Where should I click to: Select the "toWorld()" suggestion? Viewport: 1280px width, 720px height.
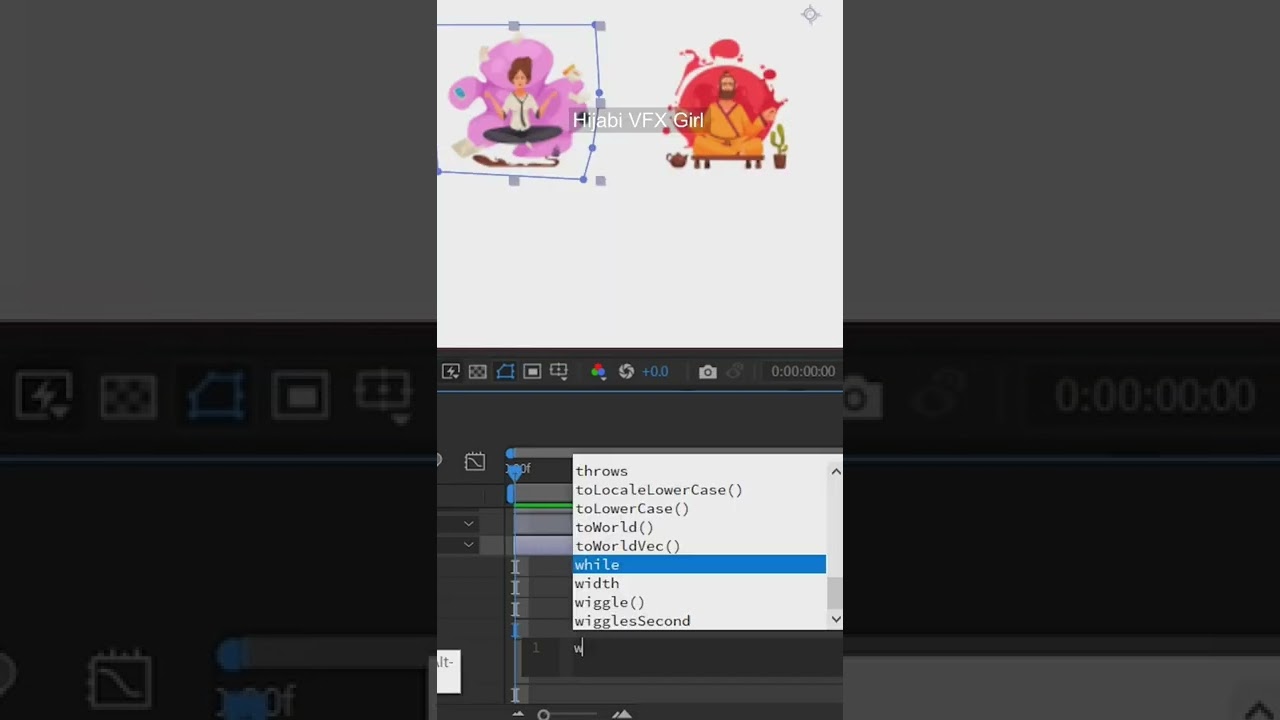click(614, 527)
